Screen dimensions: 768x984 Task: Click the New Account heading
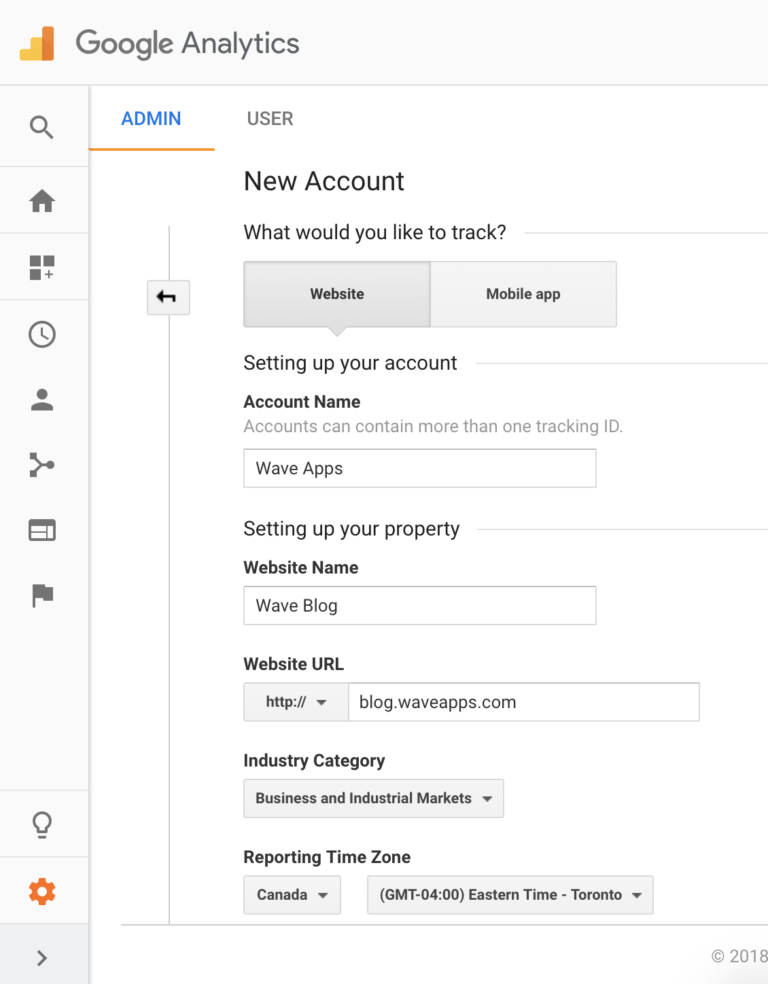324,181
